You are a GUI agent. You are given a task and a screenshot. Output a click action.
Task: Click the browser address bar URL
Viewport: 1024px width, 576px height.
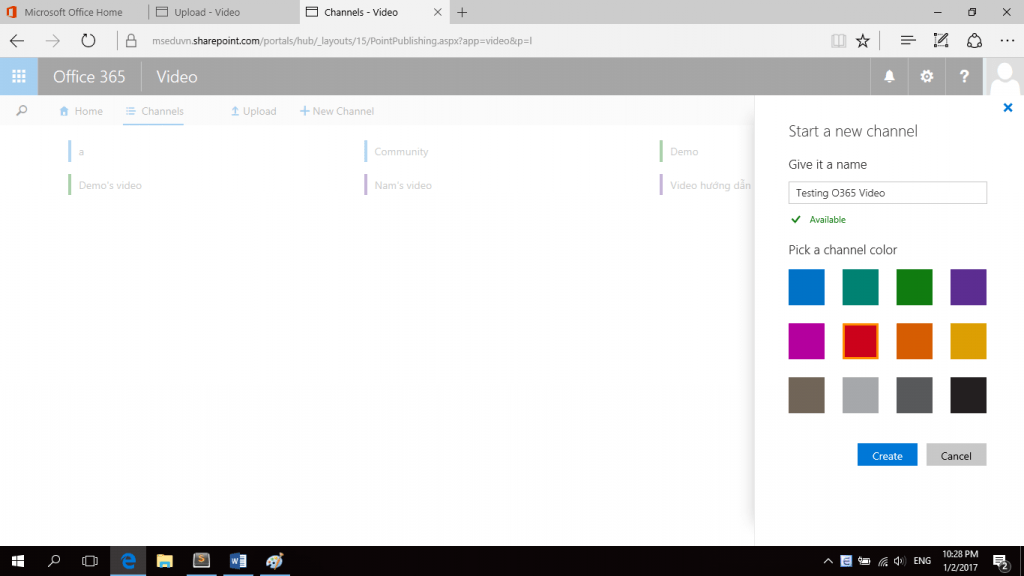pos(342,40)
